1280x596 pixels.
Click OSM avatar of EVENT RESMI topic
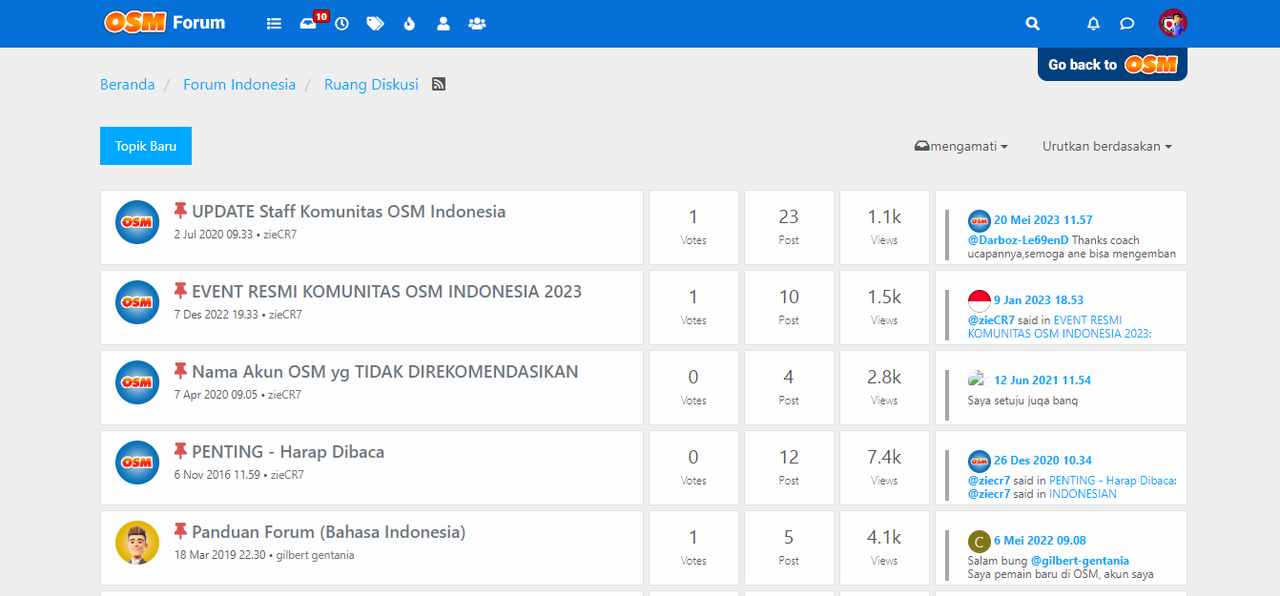(x=137, y=302)
